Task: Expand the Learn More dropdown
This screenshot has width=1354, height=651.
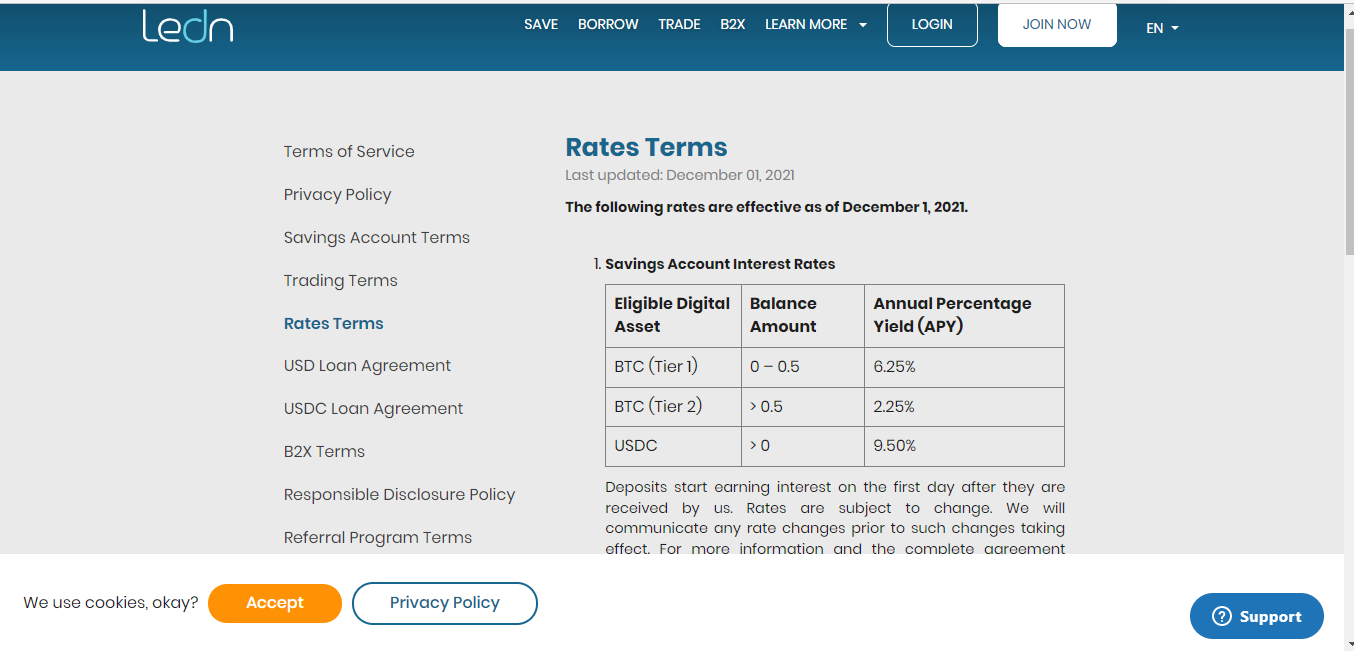Action: (816, 24)
